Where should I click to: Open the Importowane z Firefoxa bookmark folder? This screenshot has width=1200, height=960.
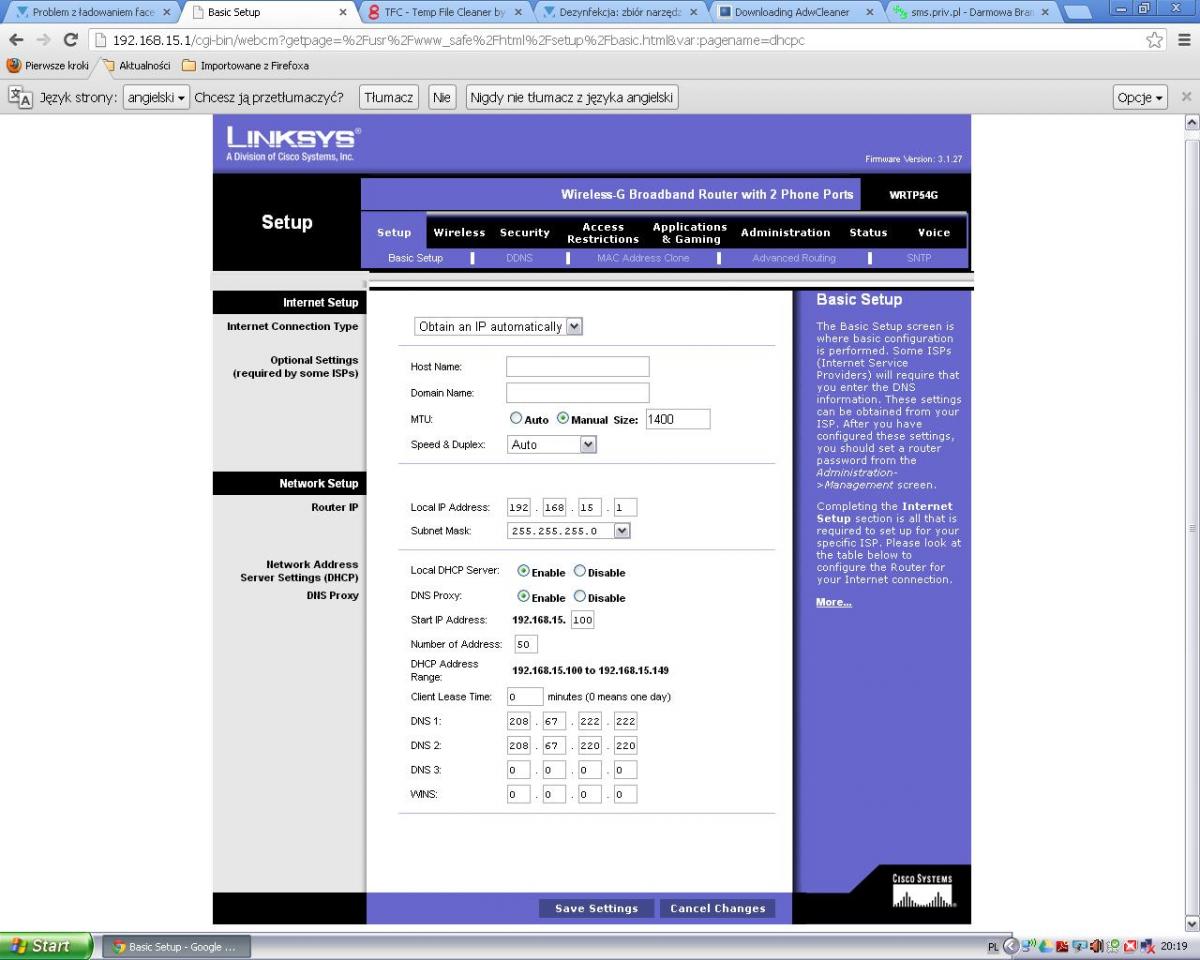point(245,66)
